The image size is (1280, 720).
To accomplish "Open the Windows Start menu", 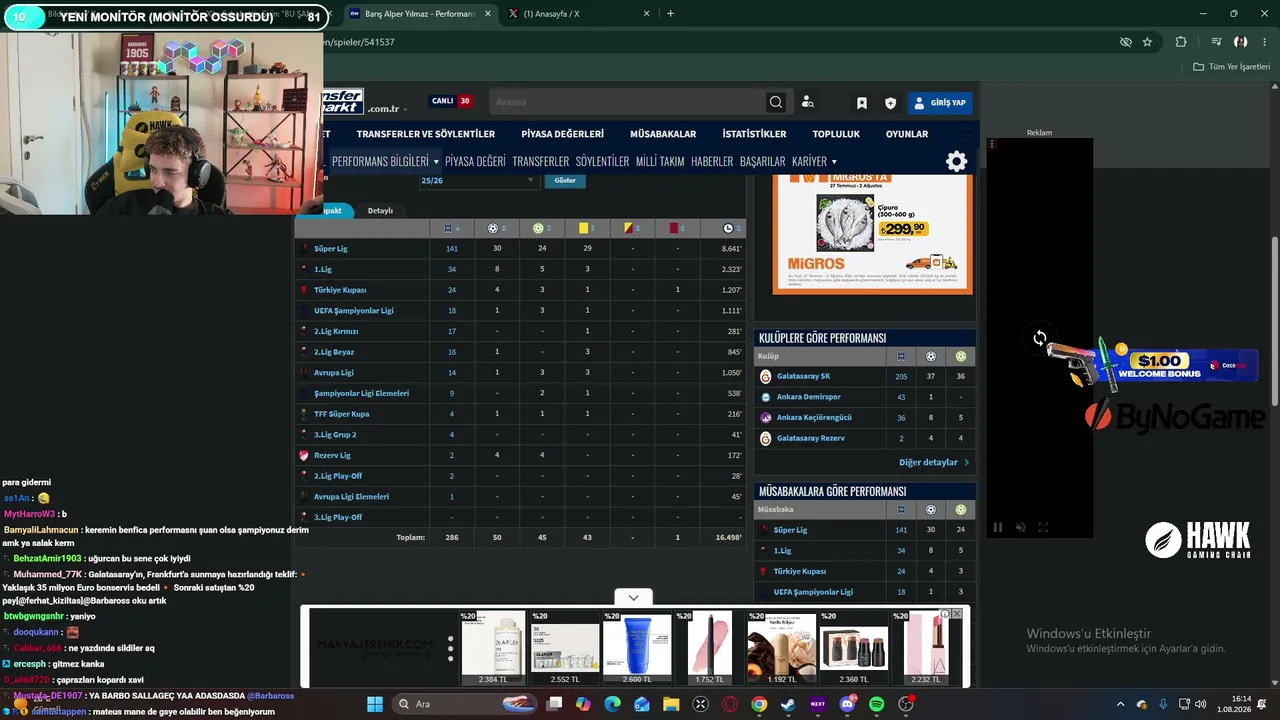I will click(x=375, y=704).
